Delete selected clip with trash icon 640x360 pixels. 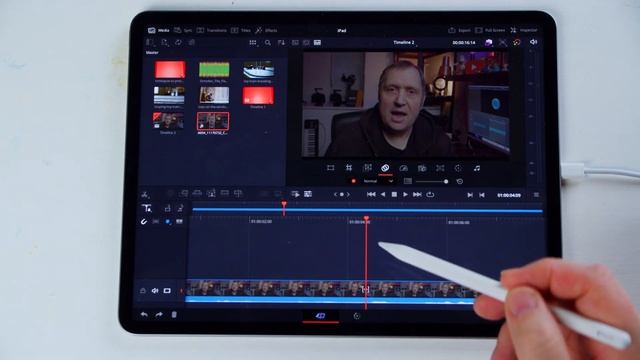click(x=174, y=315)
